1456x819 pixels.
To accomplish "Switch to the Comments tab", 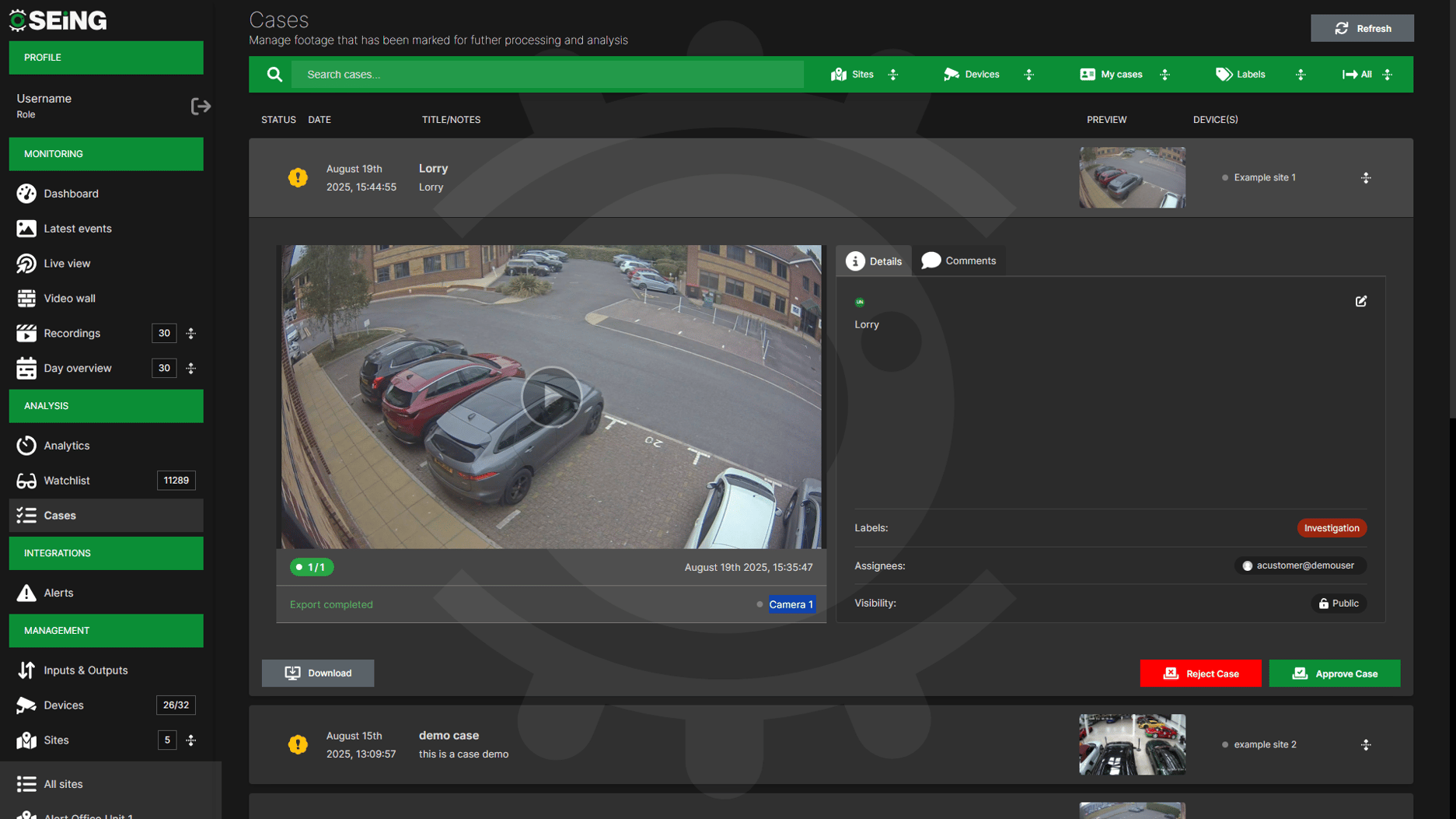I will click(959, 261).
